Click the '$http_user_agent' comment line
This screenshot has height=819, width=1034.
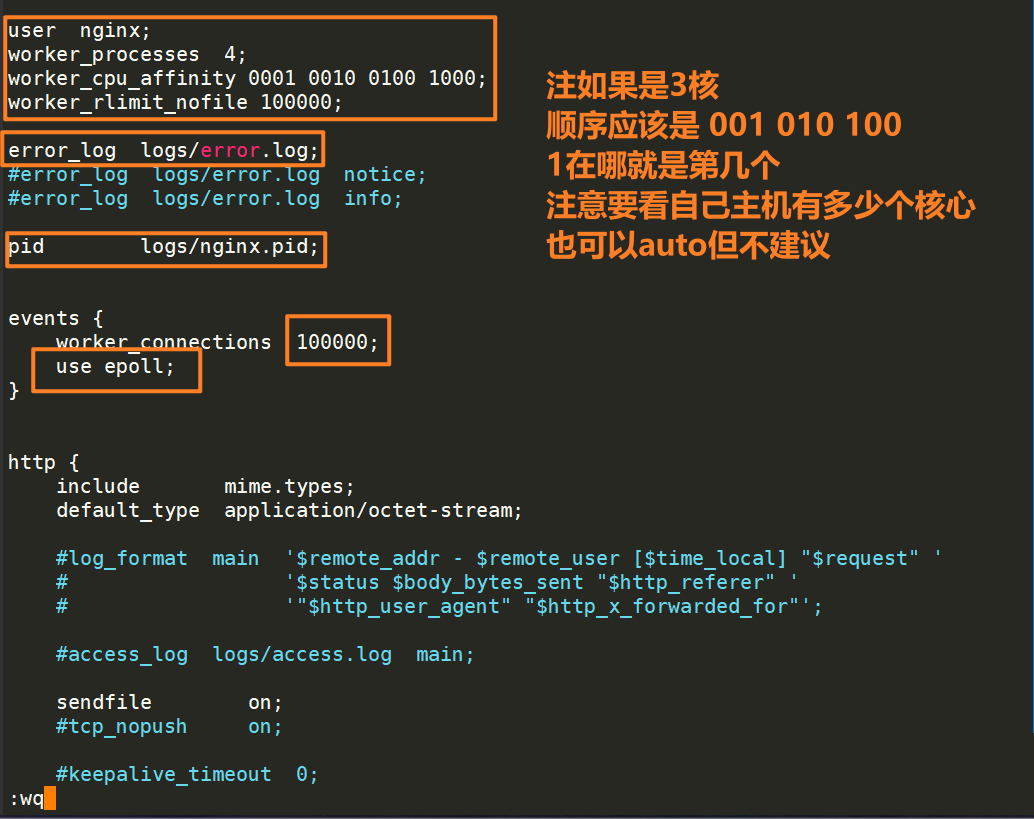[x=439, y=607]
